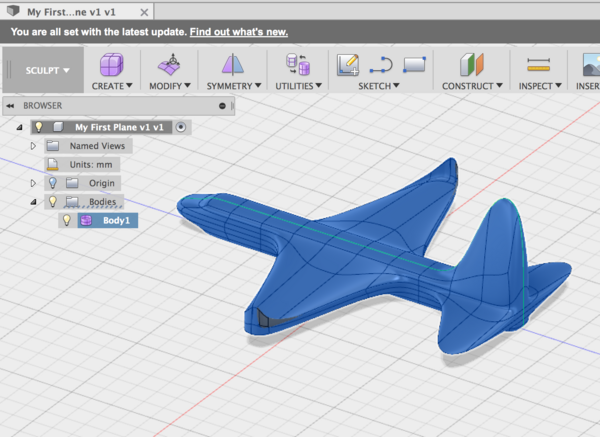Viewport: 600px width, 437px height.
Task: Click the Symmetry mirror icon
Action: pyautogui.click(x=232, y=65)
